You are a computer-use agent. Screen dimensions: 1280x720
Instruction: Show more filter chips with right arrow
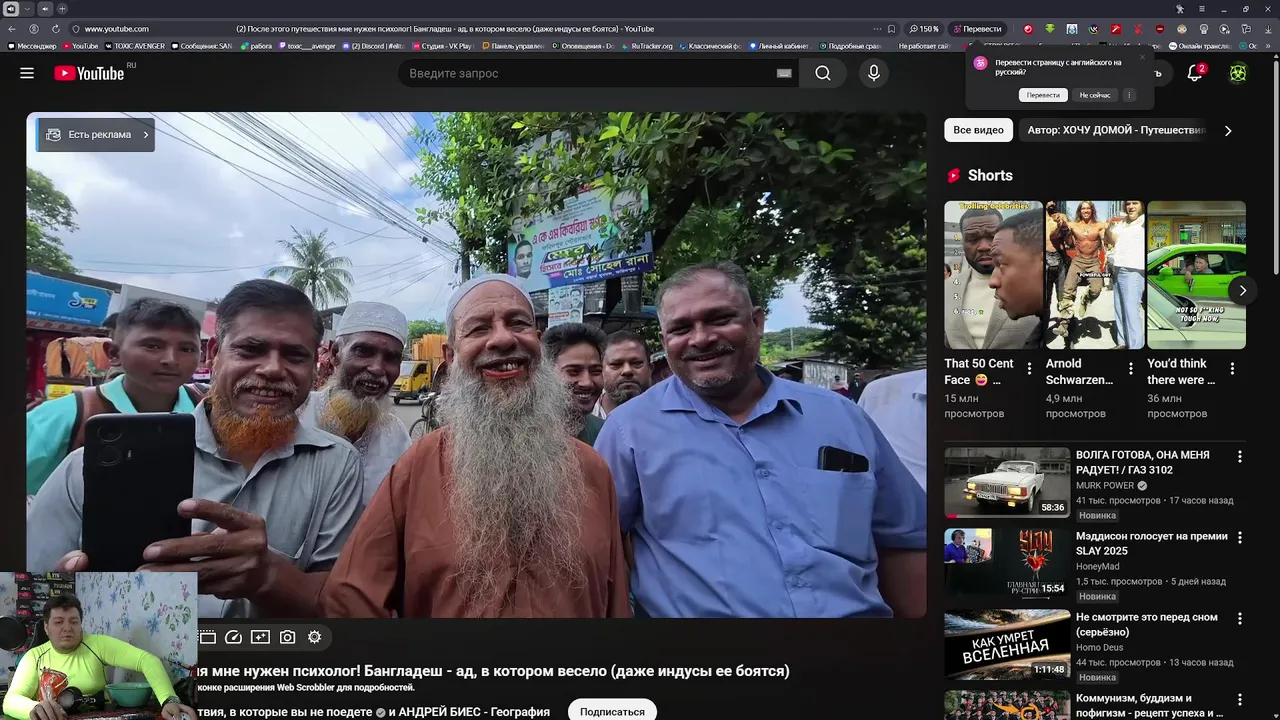(1228, 130)
